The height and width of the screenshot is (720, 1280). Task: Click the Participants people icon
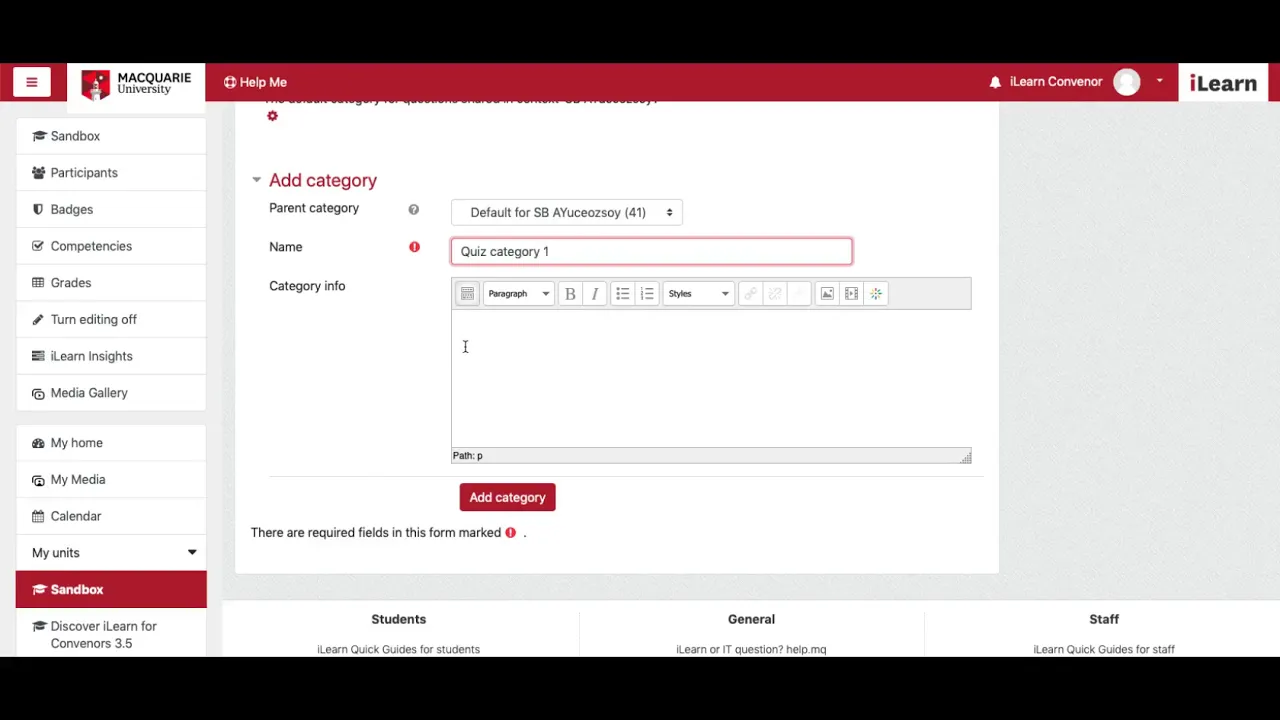[38, 173]
